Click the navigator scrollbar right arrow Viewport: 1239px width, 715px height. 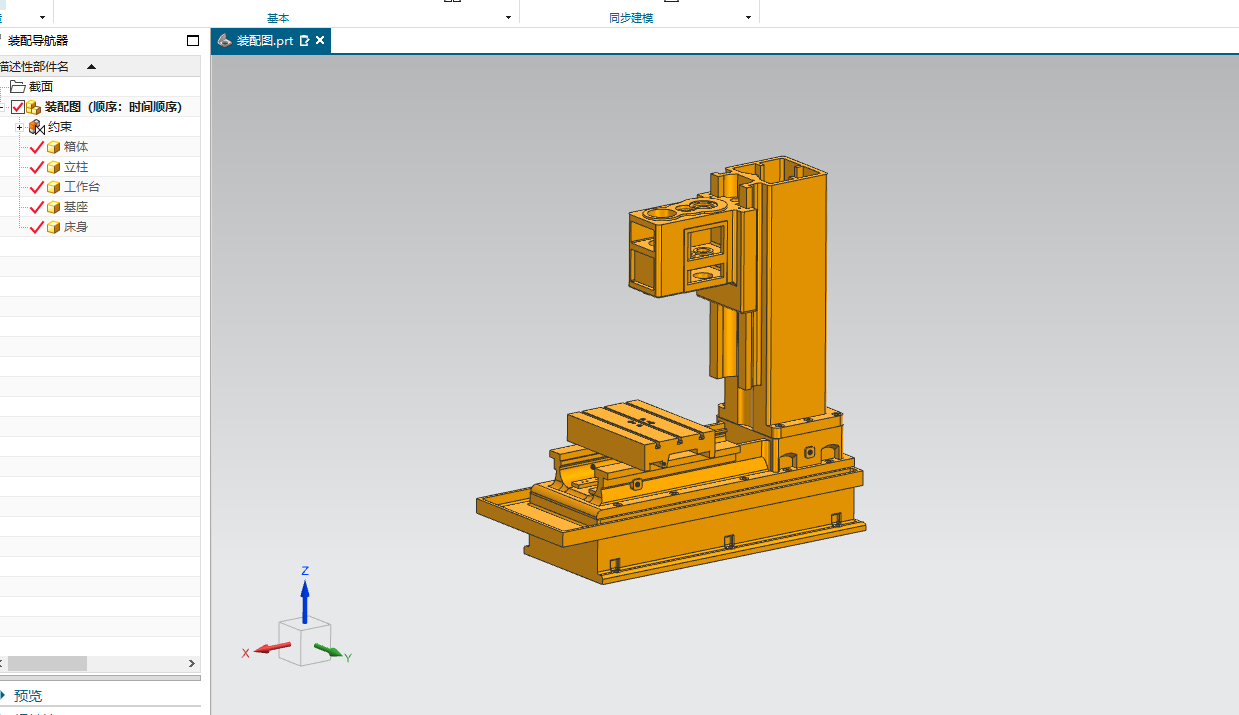(x=192, y=664)
